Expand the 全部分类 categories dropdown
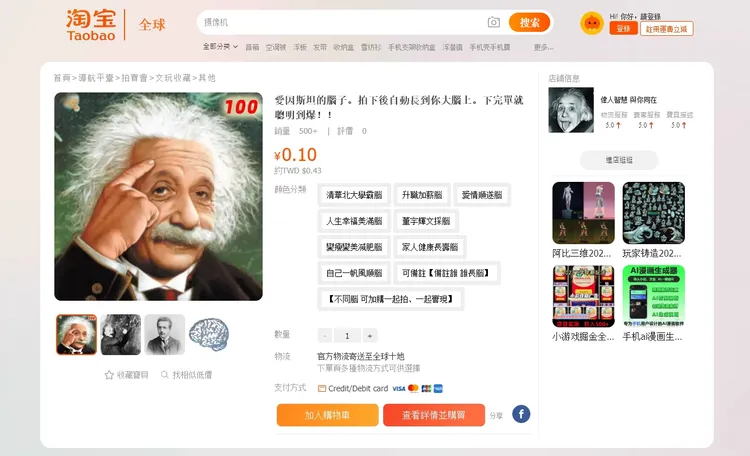The height and width of the screenshot is (456, 750). coord(220,46)
